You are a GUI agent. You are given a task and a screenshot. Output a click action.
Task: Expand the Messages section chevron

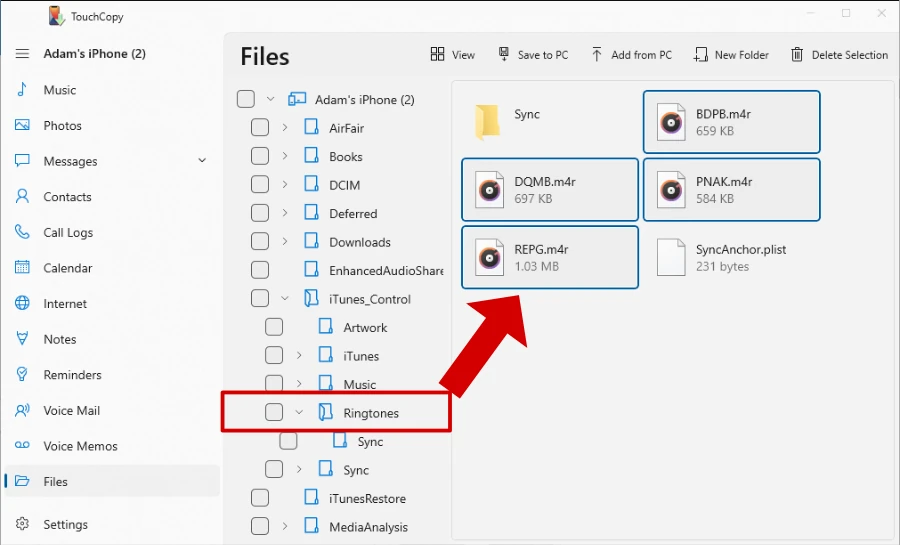click(x=202, y=161)
